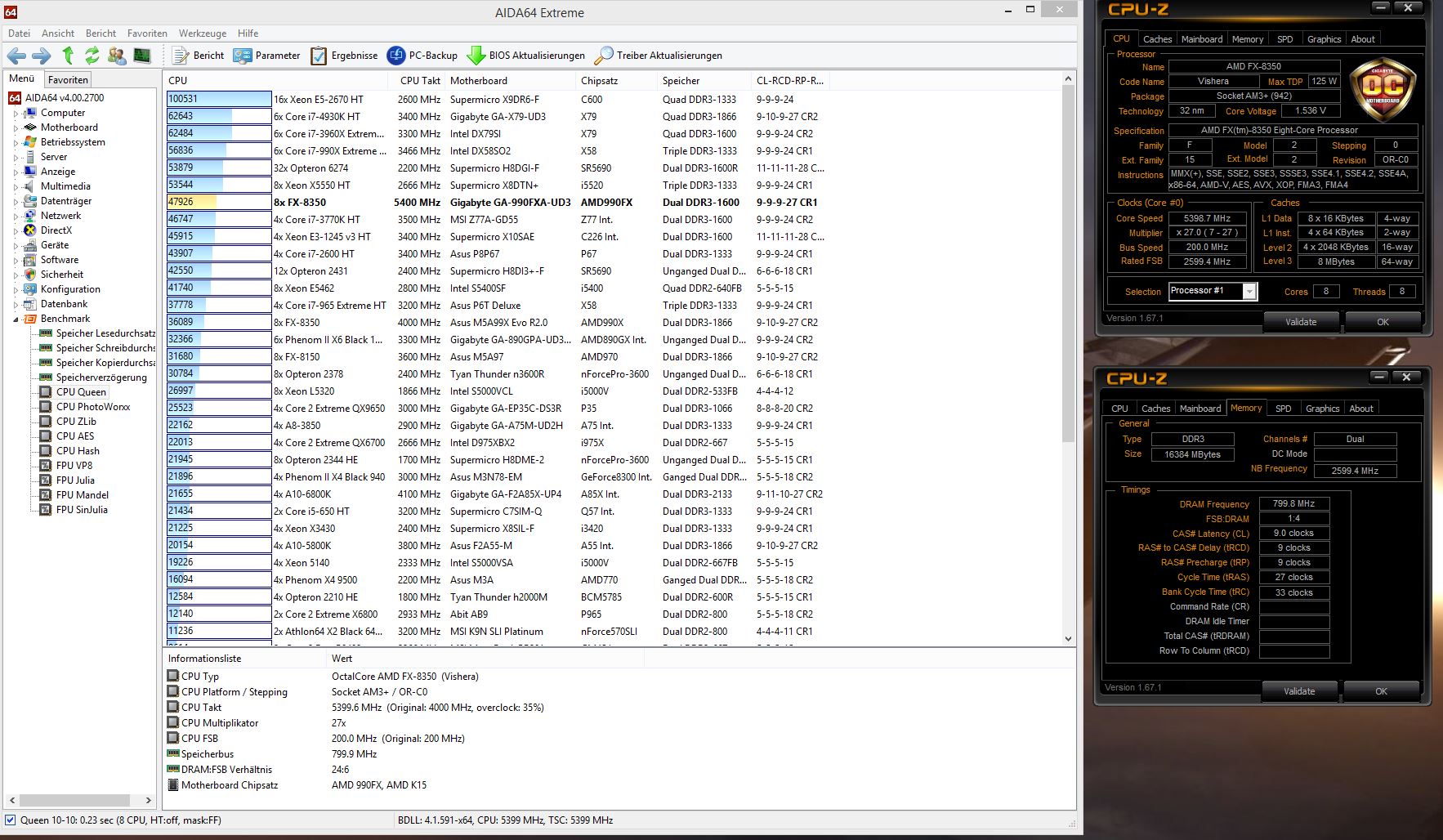The height and width of the screenshot is (840, 1443).
Task: Select FPU Mandel benchmark
Action: (x=83, y=494)
